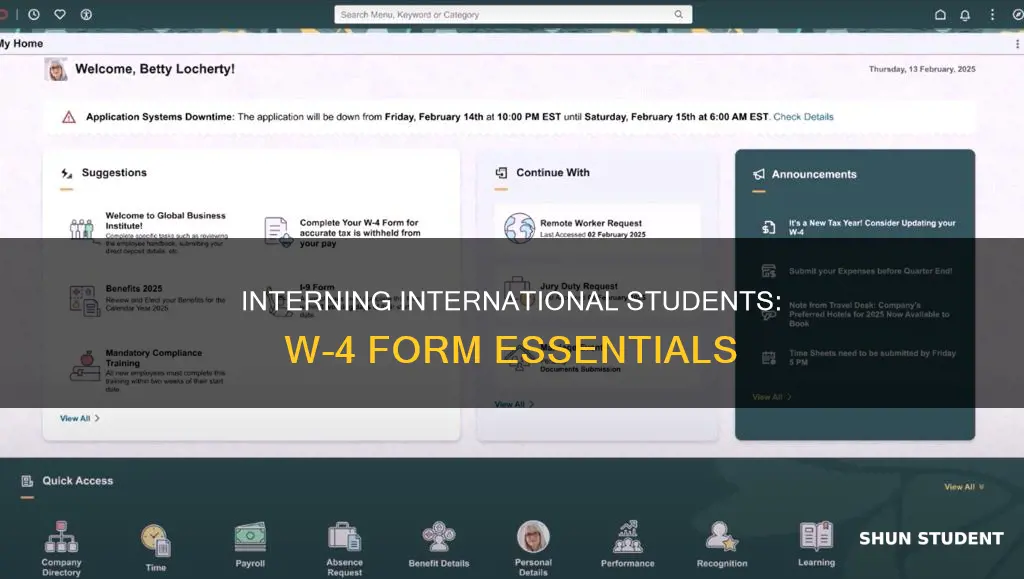Open Company Directory quick access
The width and height of the screenshot is (1024, 579).
(61, 548)
